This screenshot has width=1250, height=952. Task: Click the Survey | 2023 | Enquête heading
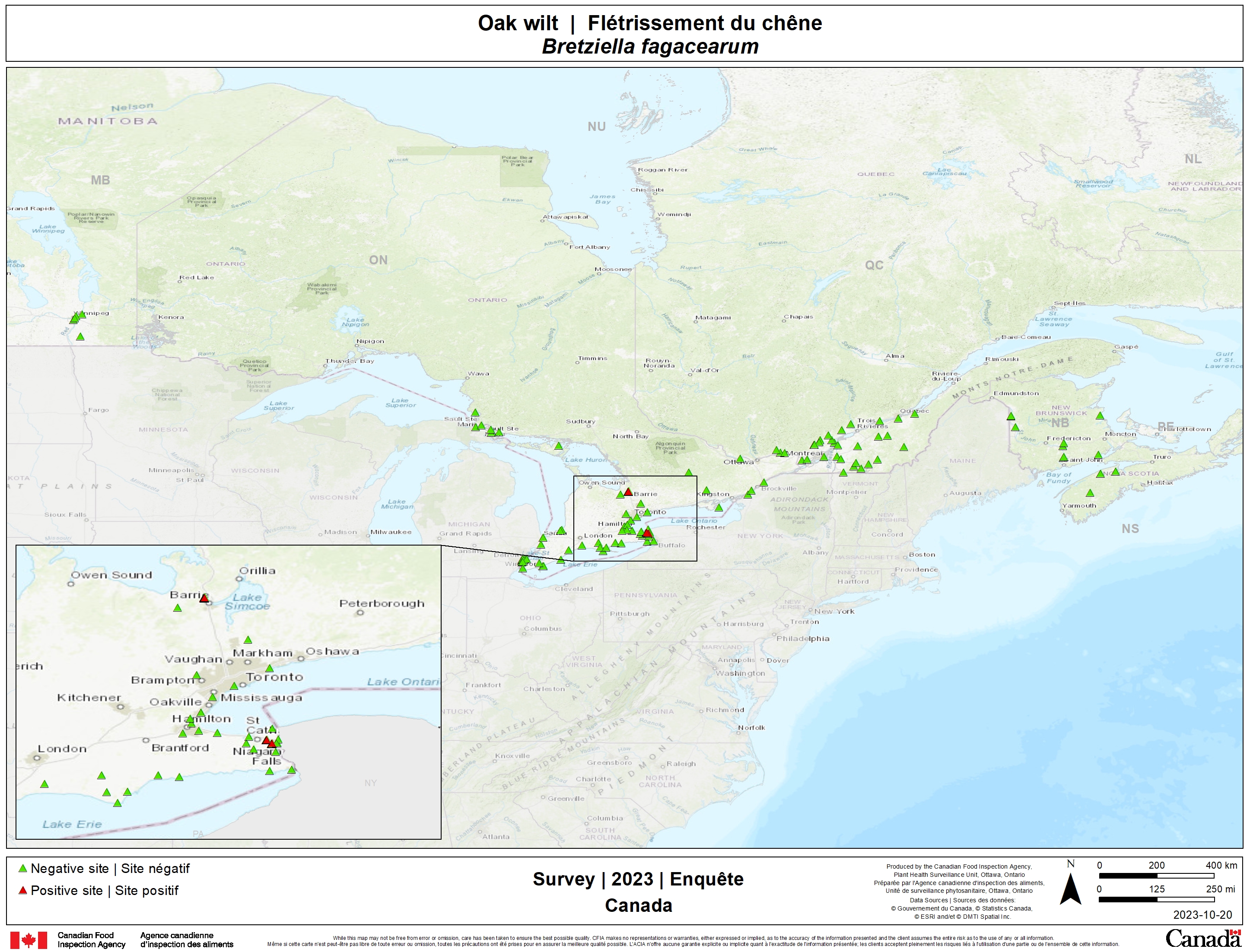pyautogui.click(x=638, y=879)
